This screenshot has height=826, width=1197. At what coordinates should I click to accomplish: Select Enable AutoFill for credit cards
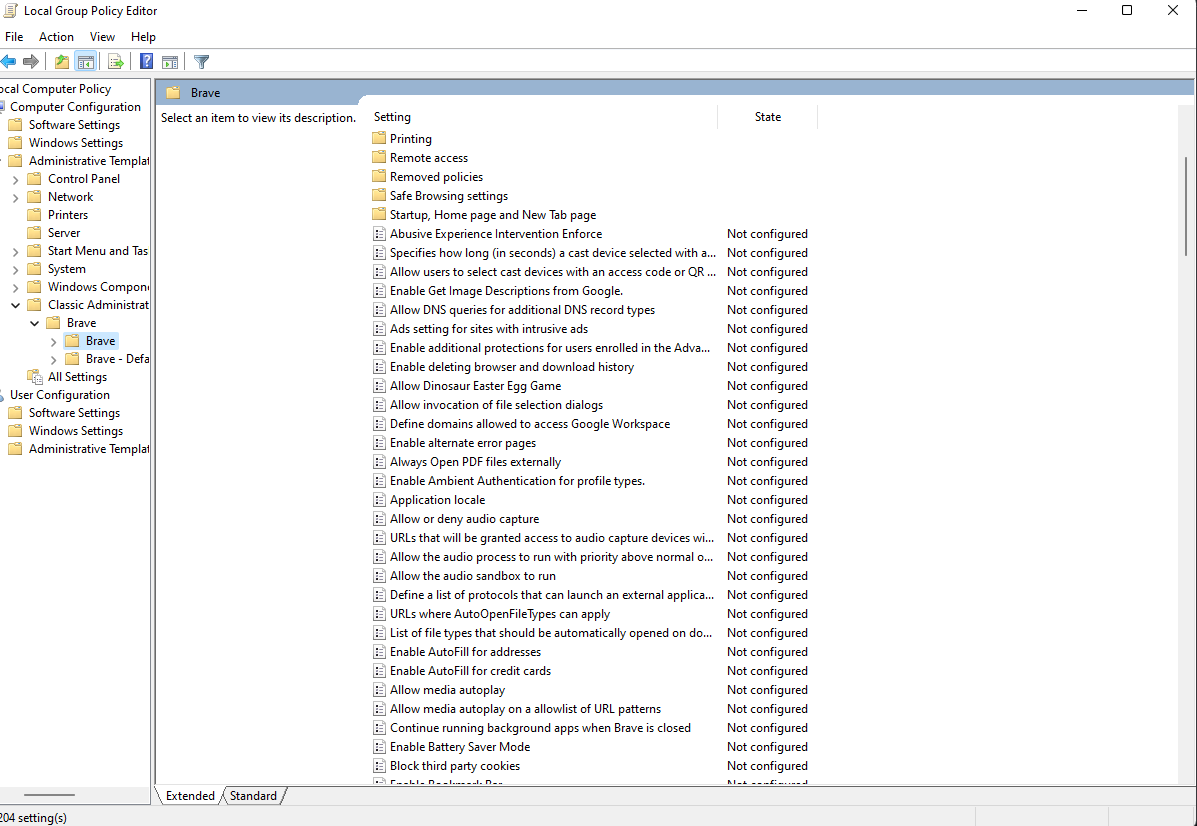point(470,671)
